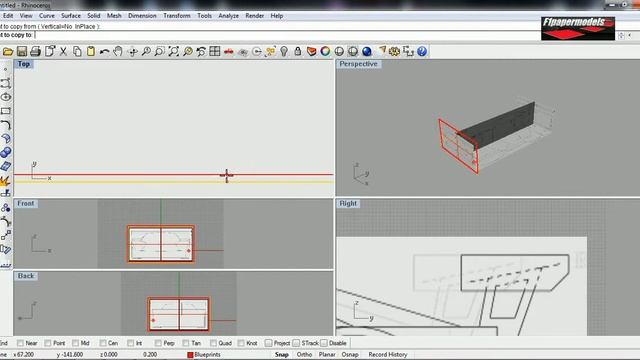Toggle the Knot osnap checkbox
Screen dimensions: 640x360
241,343
